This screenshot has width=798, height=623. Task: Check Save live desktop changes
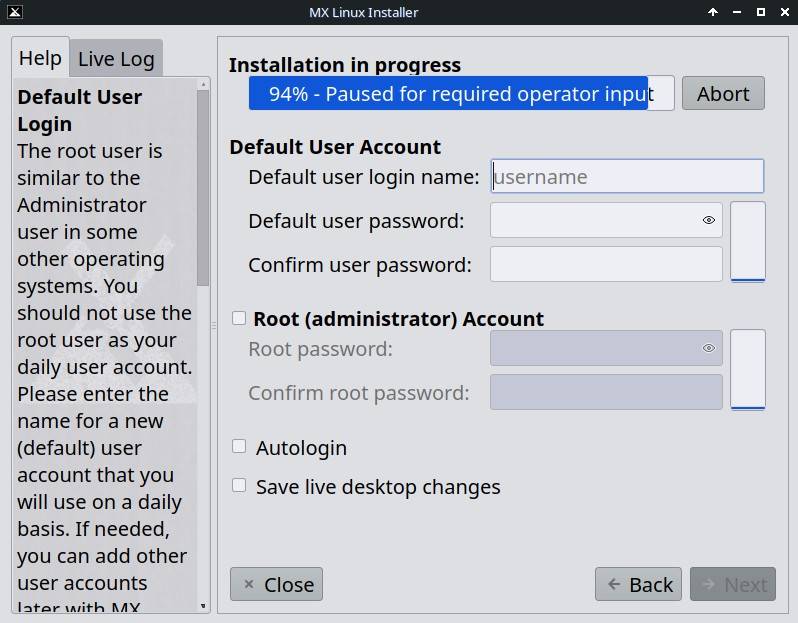pyautogui.click(x=239, y=486)
